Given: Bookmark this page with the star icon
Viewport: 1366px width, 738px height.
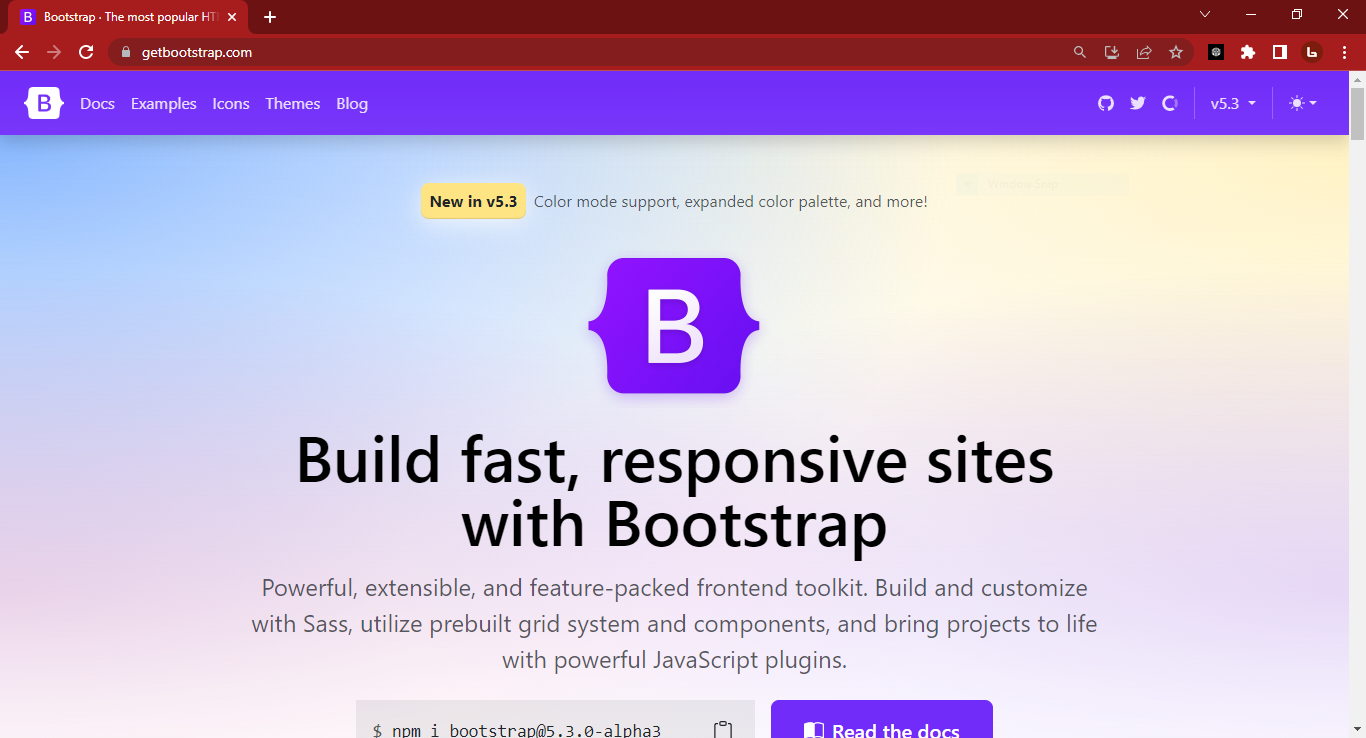Looking at the screenshot, I should click(x=1176, y=52).
